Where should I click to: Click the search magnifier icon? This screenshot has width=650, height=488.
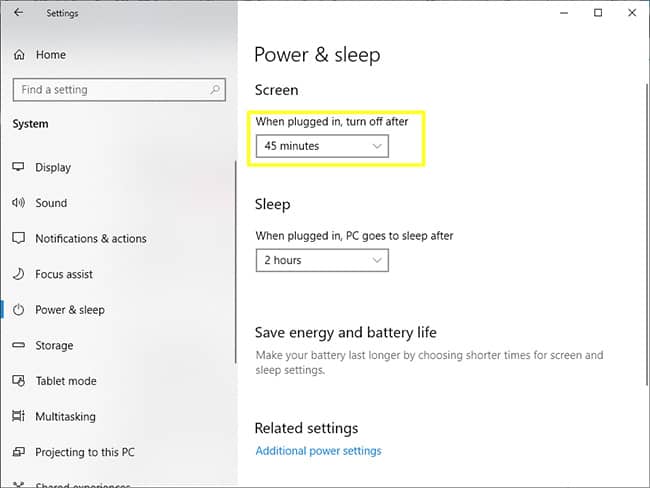[x=215, y=89]
